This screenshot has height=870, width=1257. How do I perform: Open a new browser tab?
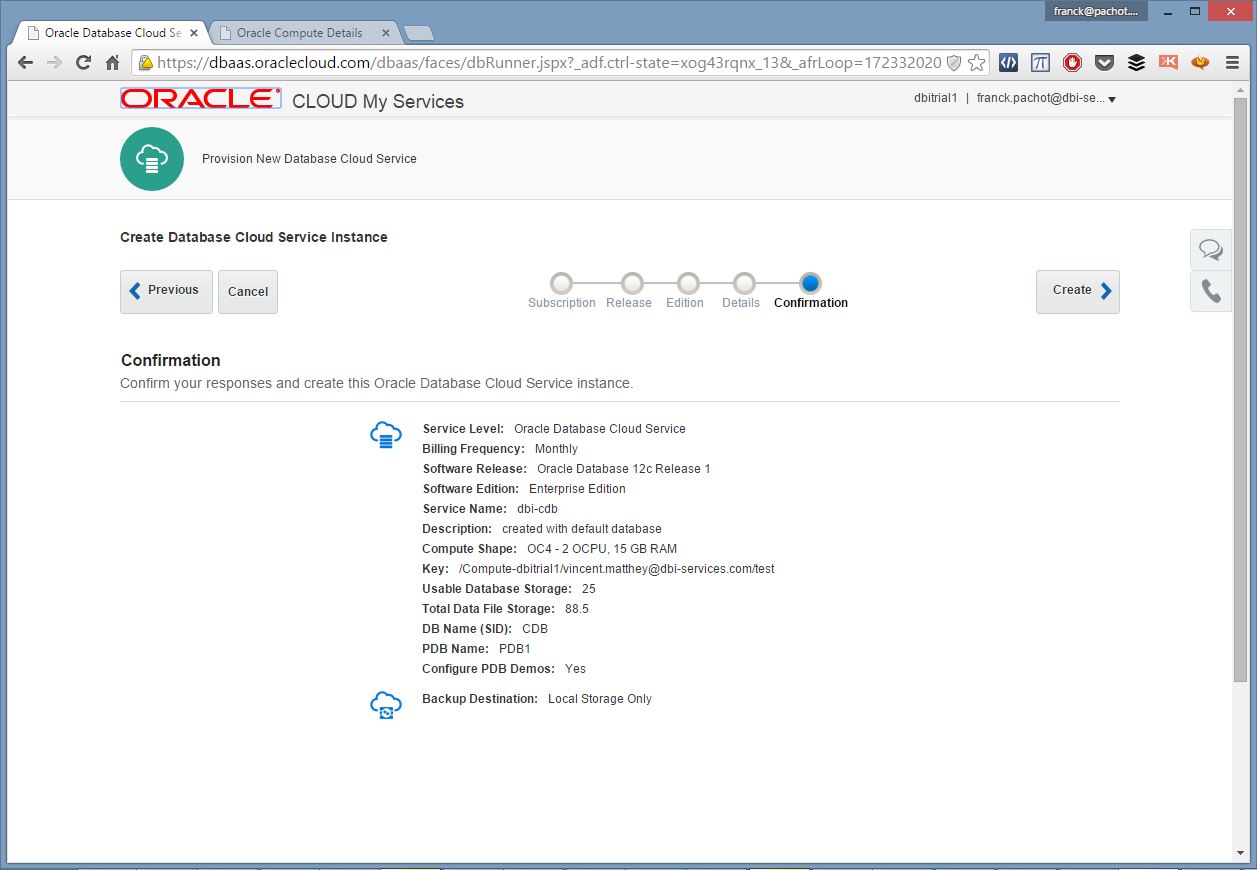(418, 34)
